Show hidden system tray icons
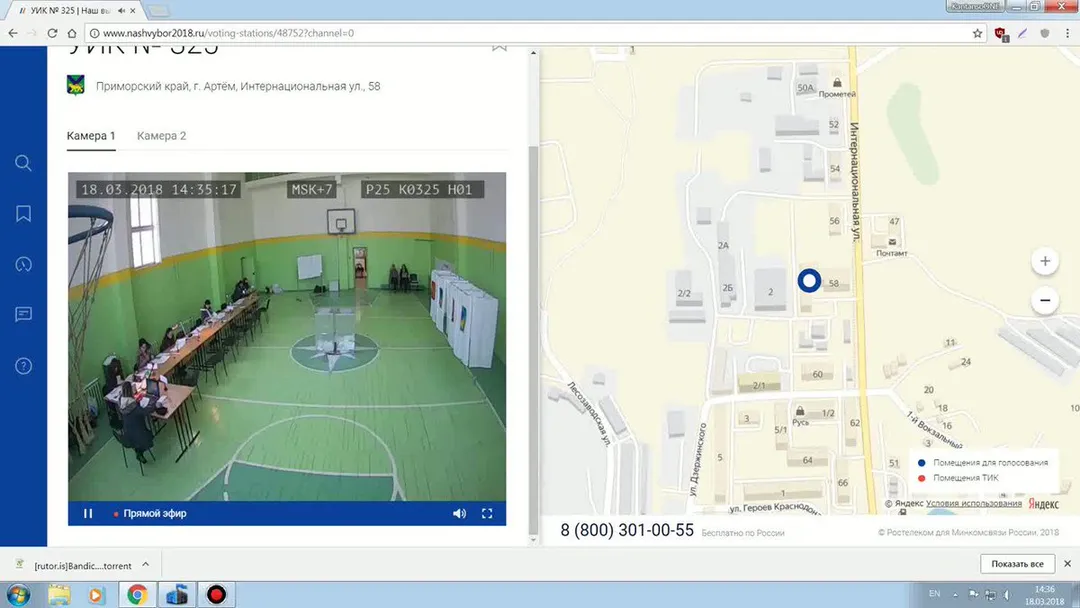Image resolution: width=1080 pixels, height=608 pixels. click(955, 594)
